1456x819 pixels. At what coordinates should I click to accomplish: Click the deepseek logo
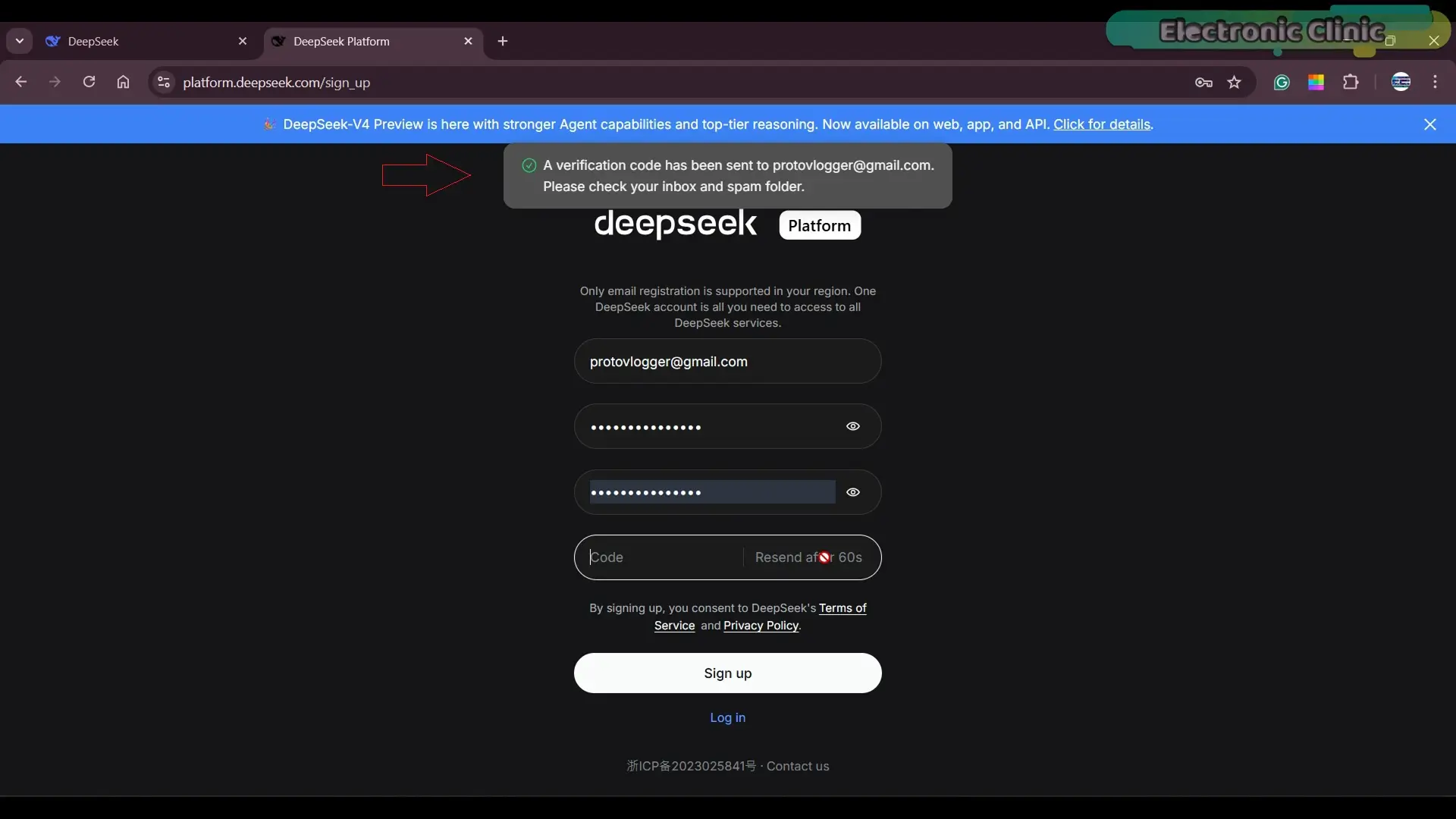coord(676,224)
